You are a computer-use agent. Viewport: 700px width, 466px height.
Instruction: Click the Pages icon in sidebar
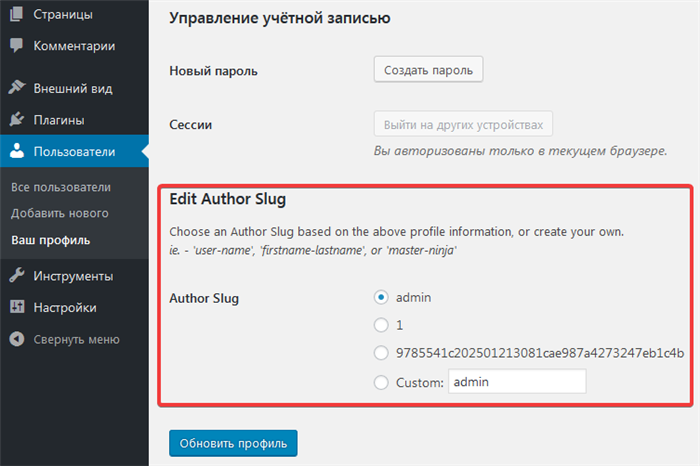[x=17, y=14]
